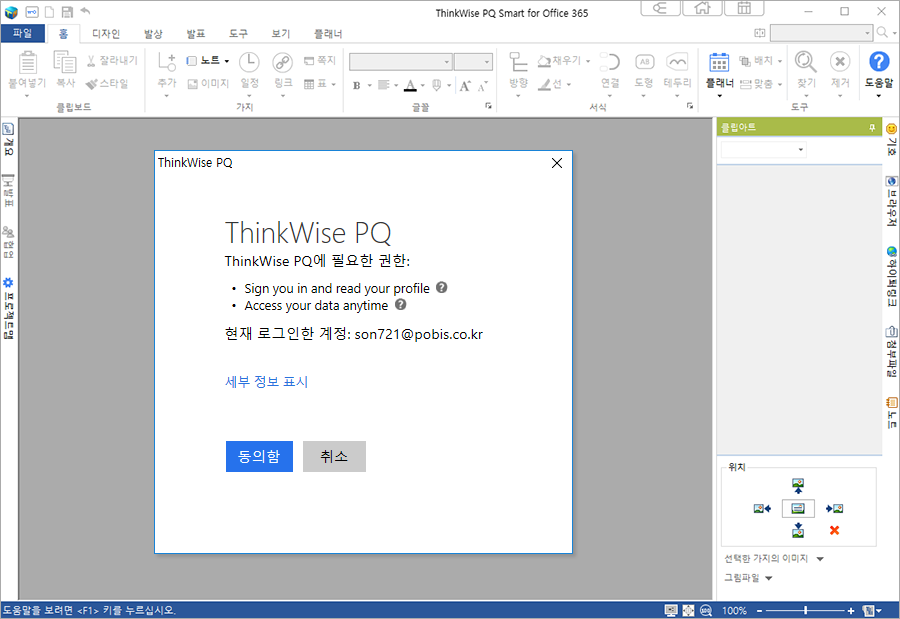Viewport: 900px width, 619px height.
Task: Show help for 'Sign you in and read your profile'
Action: [x=441, y=287]
